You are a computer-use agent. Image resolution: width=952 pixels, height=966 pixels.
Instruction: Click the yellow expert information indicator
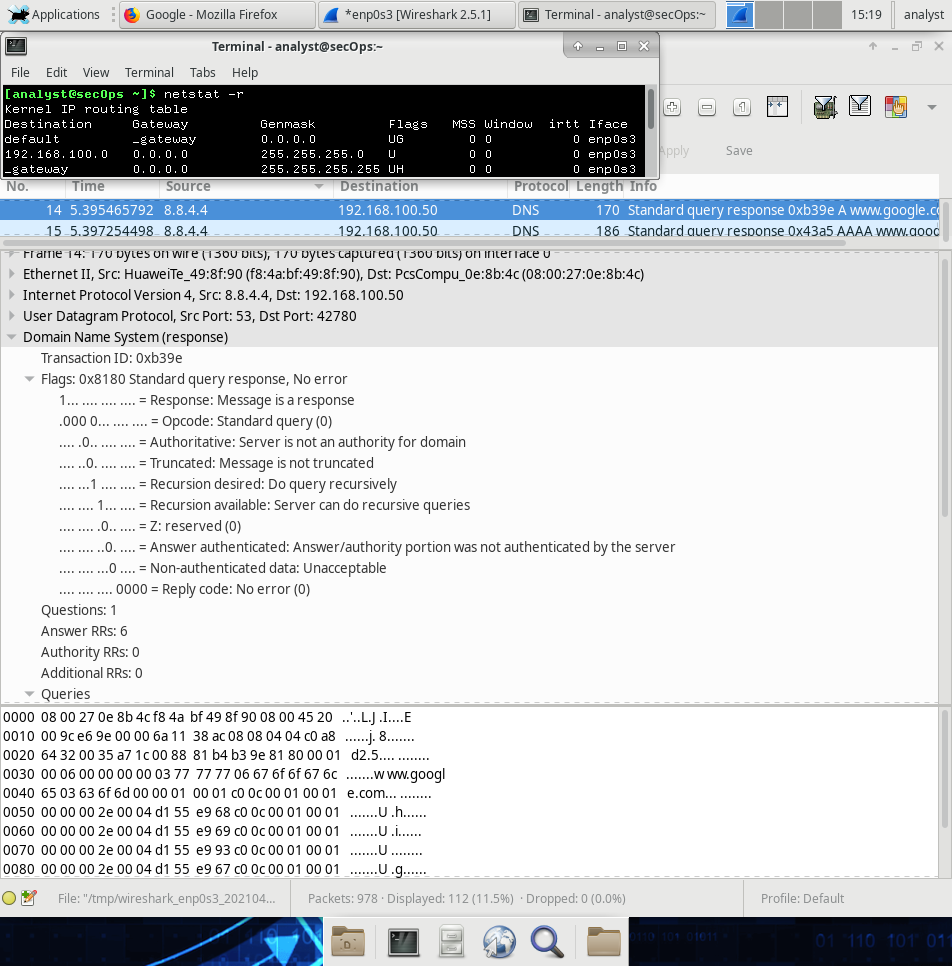pos(9,898)
